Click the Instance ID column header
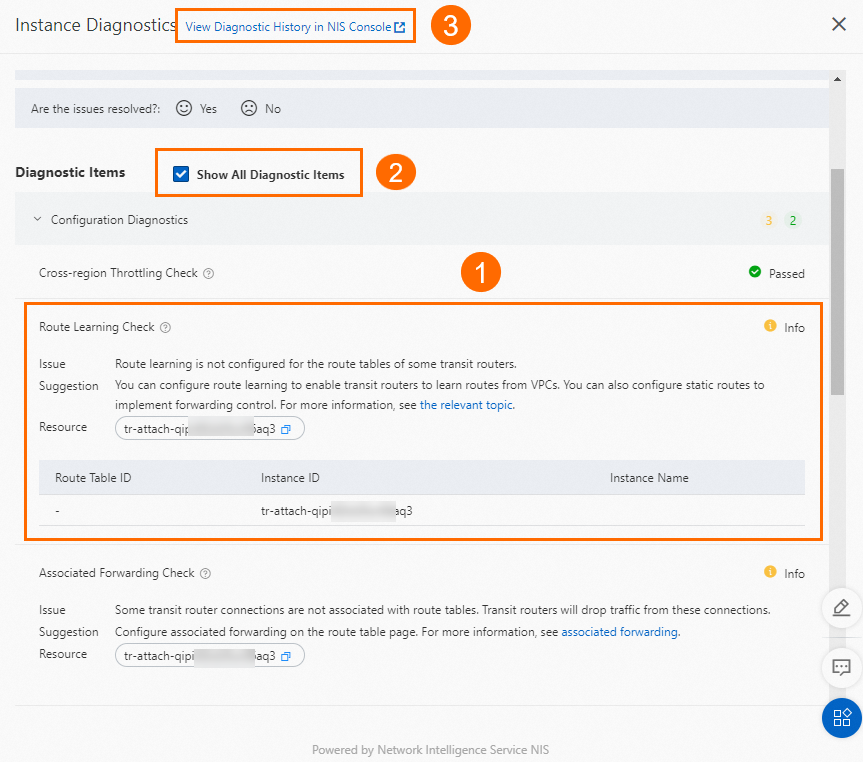This screenshot has width=863, height=762. [x=290, y=478]
